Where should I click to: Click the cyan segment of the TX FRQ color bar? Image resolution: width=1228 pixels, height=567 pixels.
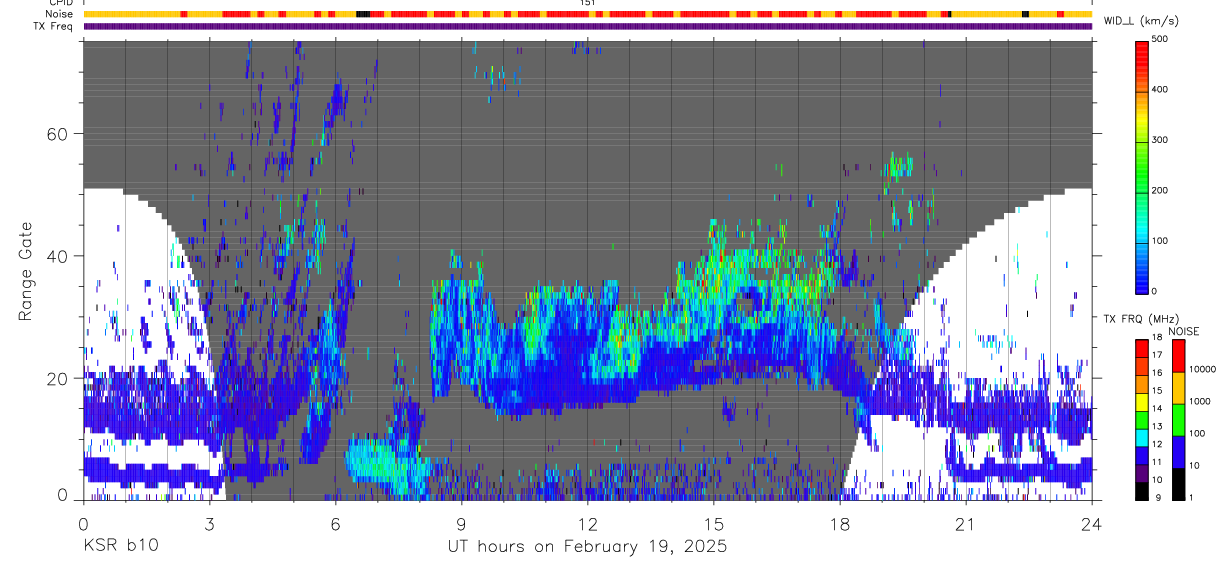pyautogui.click(x=1142, y=436)
